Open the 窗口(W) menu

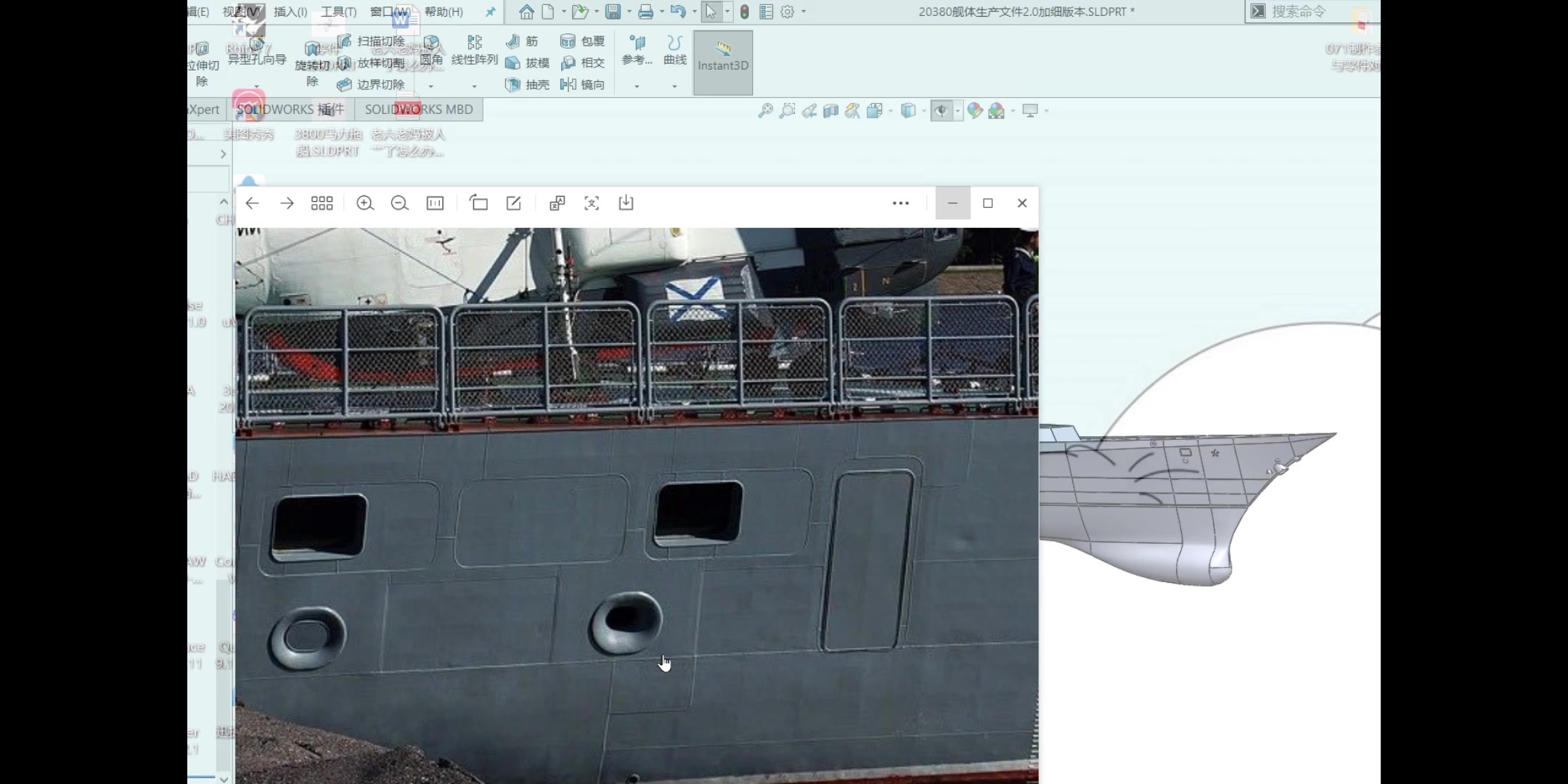pyautogui.click(x=391, y=12)
